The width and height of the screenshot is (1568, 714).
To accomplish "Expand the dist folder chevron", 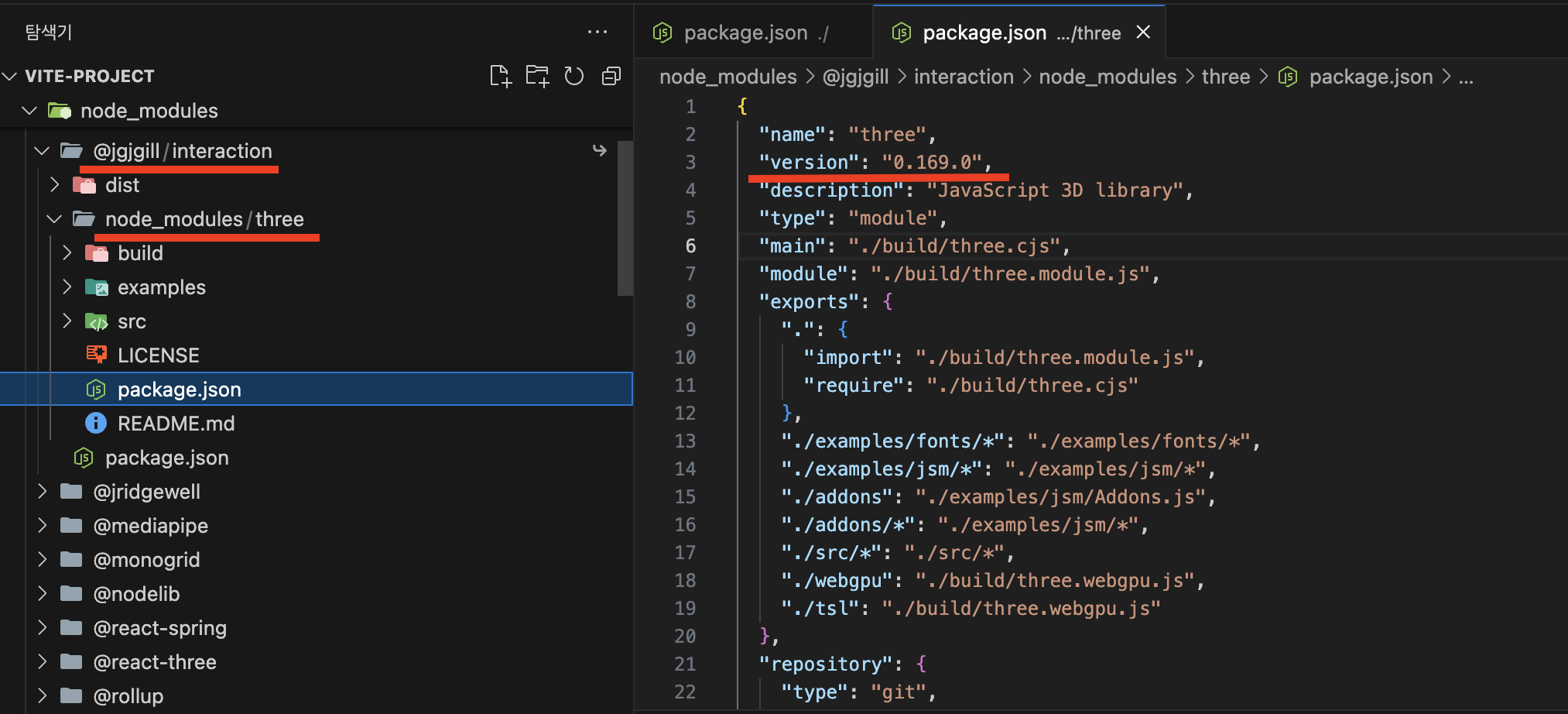I will 54,184.
